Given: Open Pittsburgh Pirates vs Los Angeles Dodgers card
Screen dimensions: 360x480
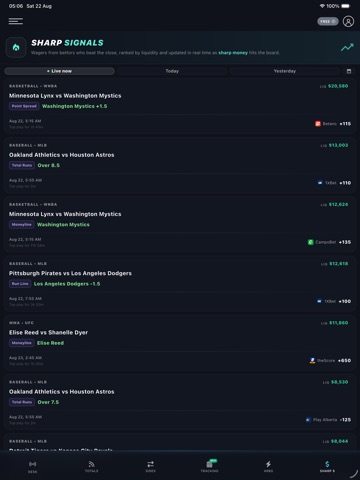Looking at the screenshot, I should pos(180,284).
